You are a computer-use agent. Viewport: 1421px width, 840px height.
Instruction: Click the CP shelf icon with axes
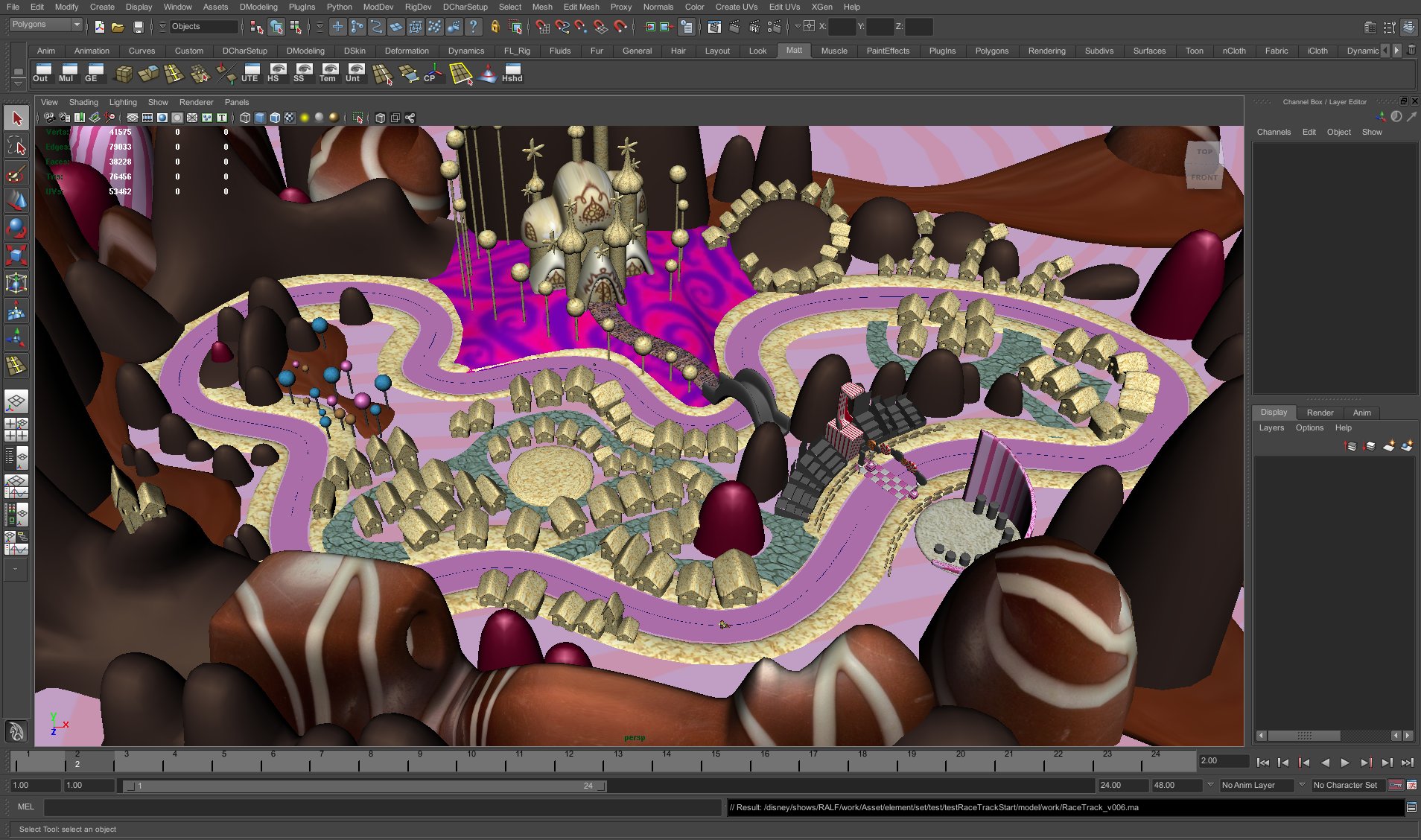[x=432, y=73]
